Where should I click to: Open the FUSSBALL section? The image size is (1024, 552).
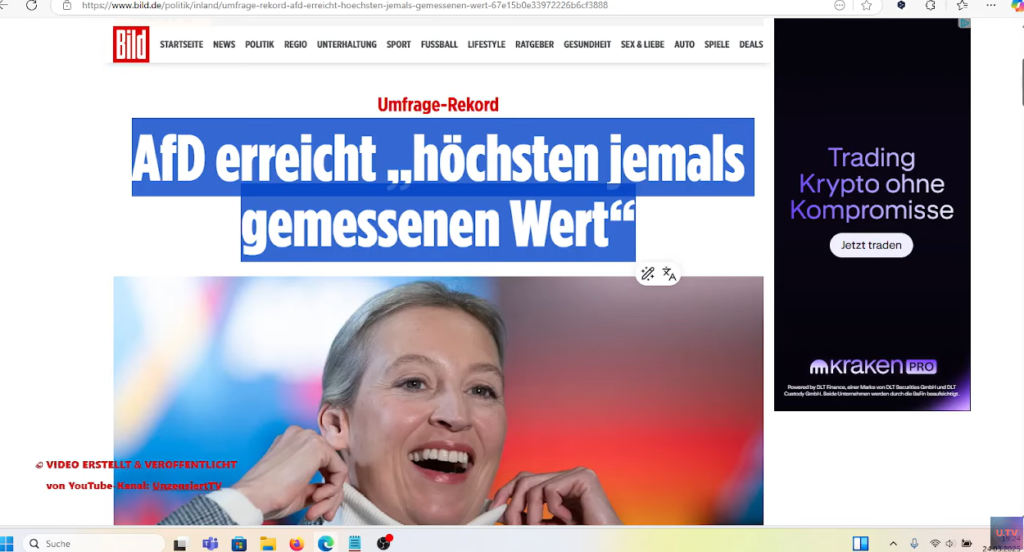pyautogui.click(x=439, y=44)
